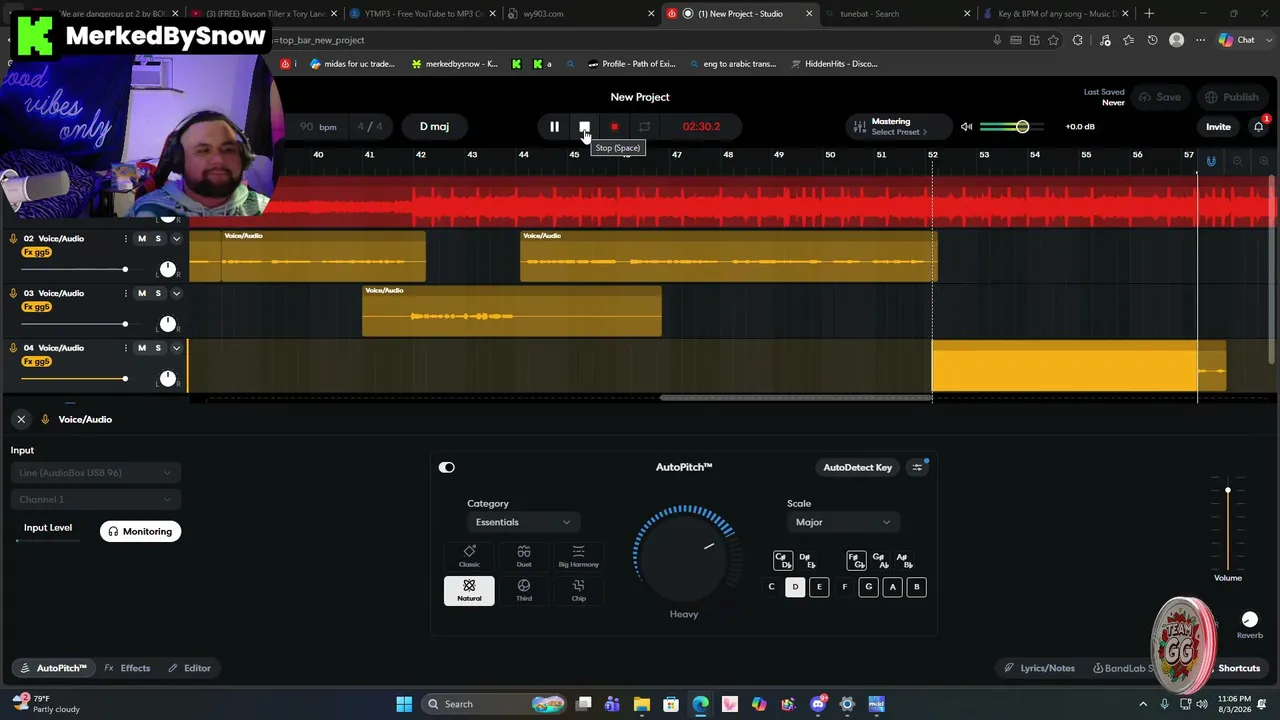The width and height of the screenshot is (1280, 720).
Task: Open notifications bell in the studio
Action: point(1259,127)
